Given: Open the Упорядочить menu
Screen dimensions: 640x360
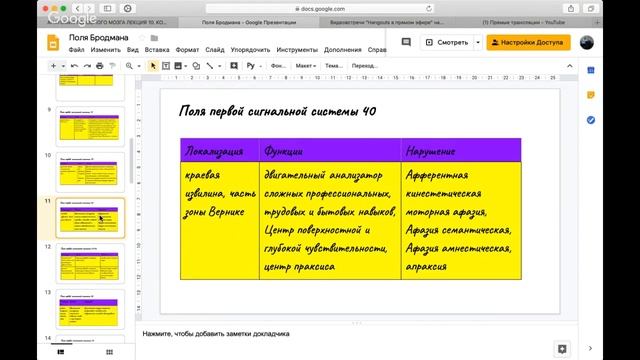Looking at the screenshot, I should tap(250, 50).
